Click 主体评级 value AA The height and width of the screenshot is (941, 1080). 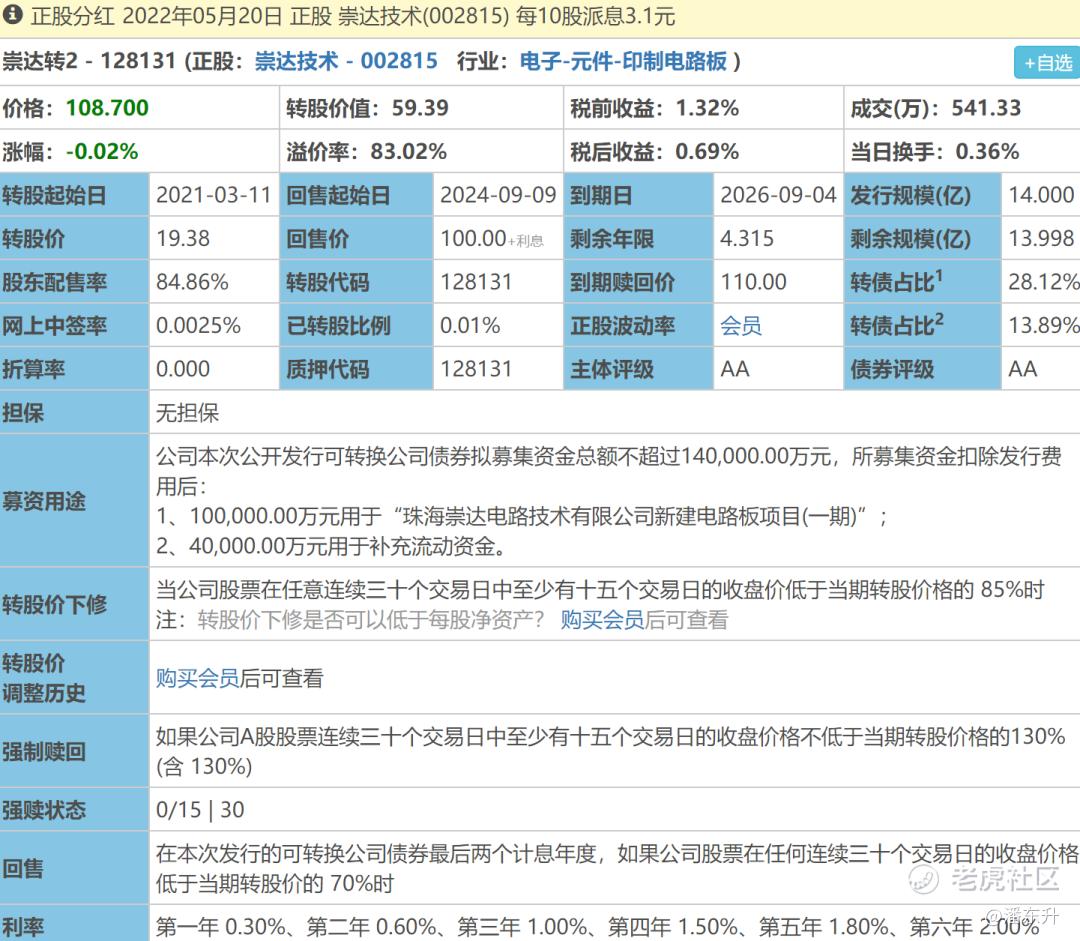coord(735,369)
